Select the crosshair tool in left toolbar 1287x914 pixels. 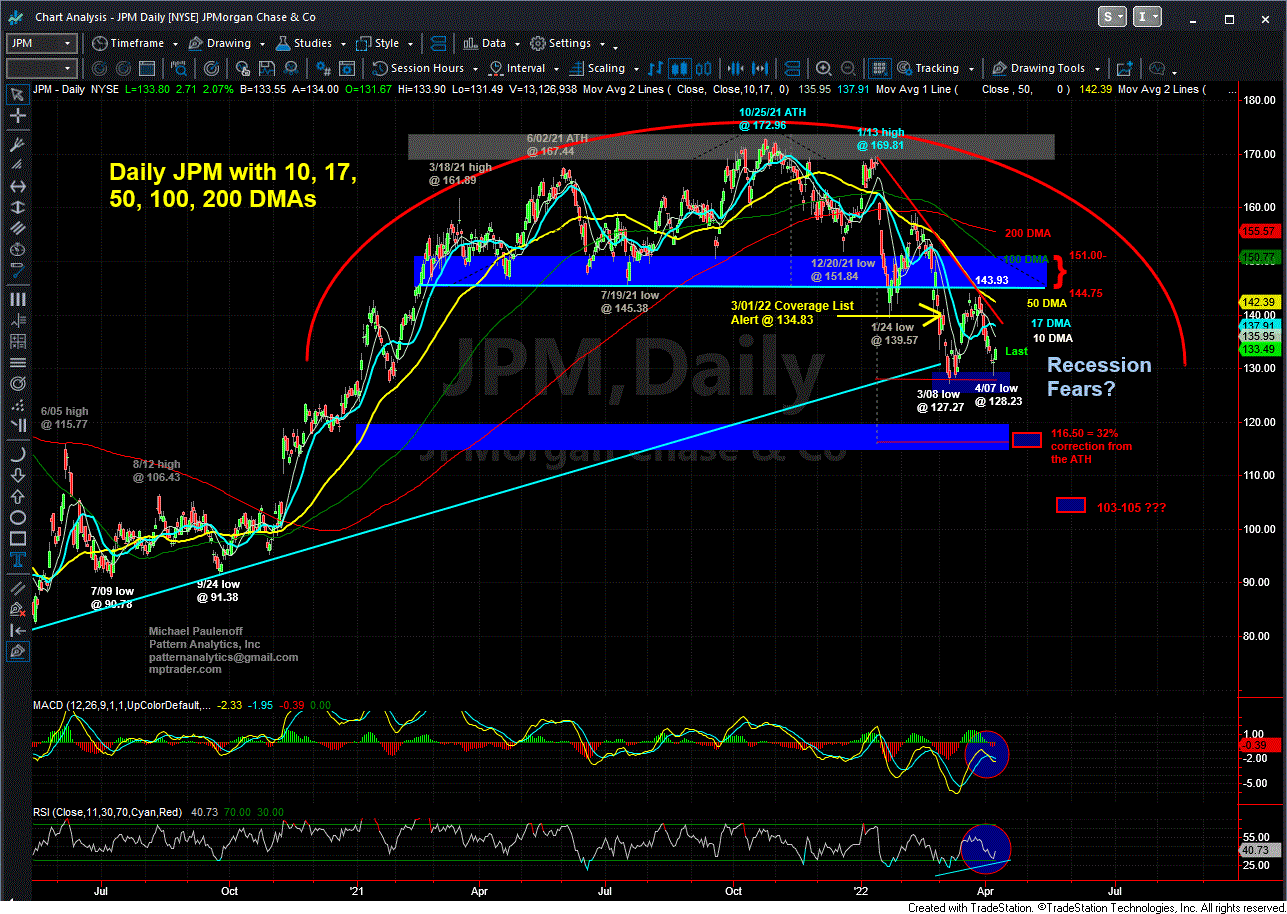pyautogui.click(x=17, y=117)
